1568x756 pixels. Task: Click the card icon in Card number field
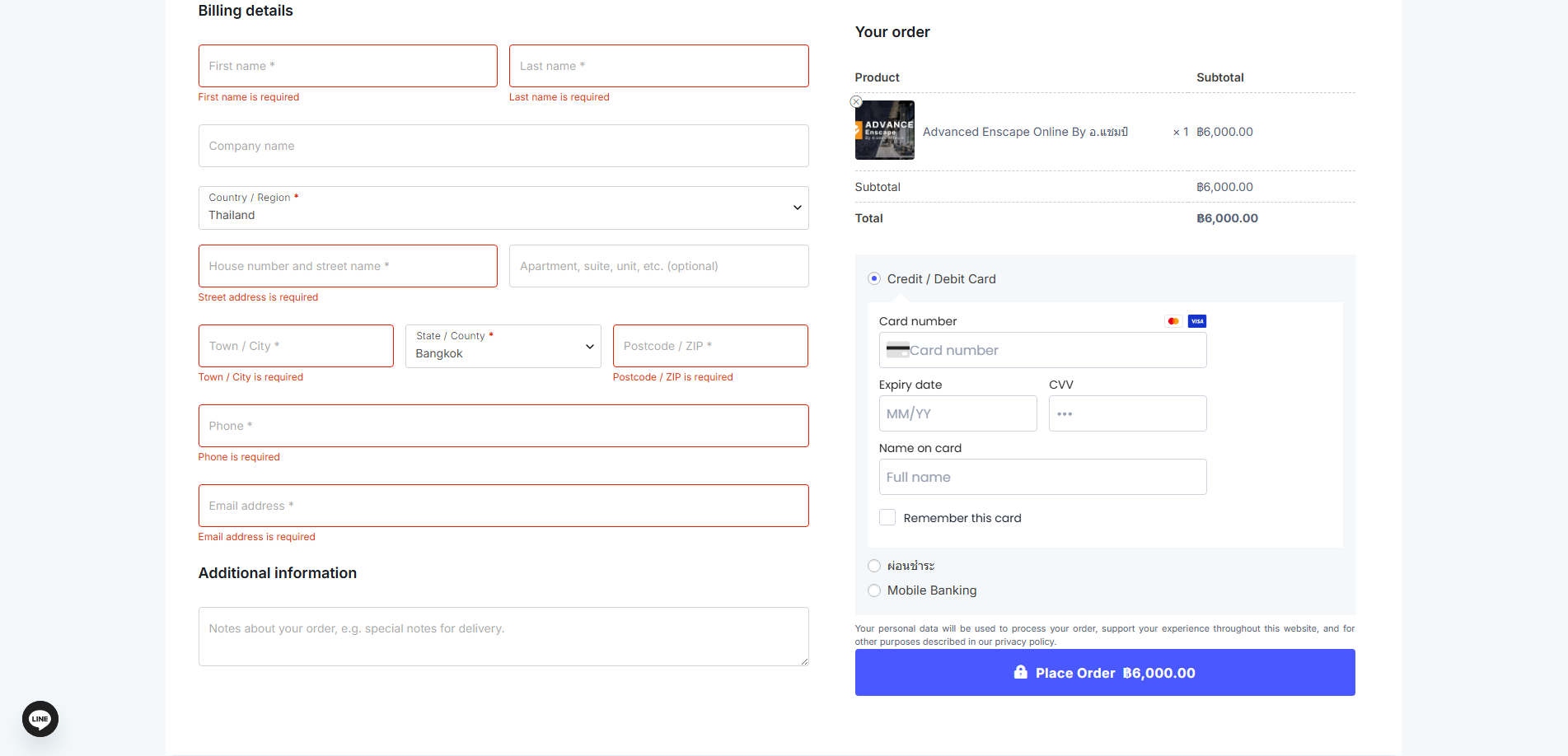pyautogui.click(x=897, y=350)
